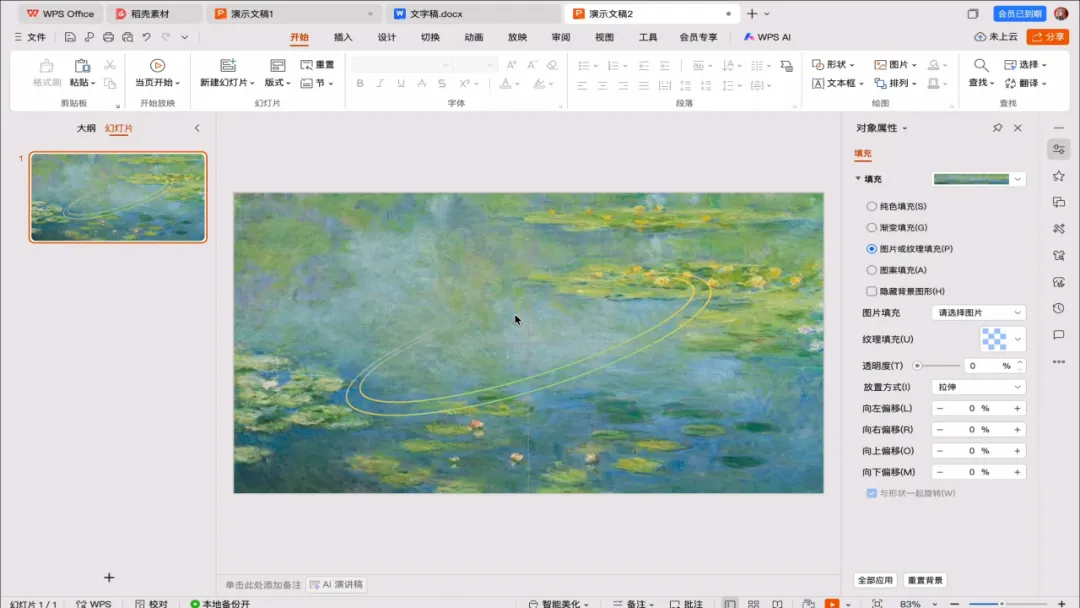Screen dimensions: 1080x608
Task: Add new slide with plus icon below thumbnails
Action: coord(109,578)
